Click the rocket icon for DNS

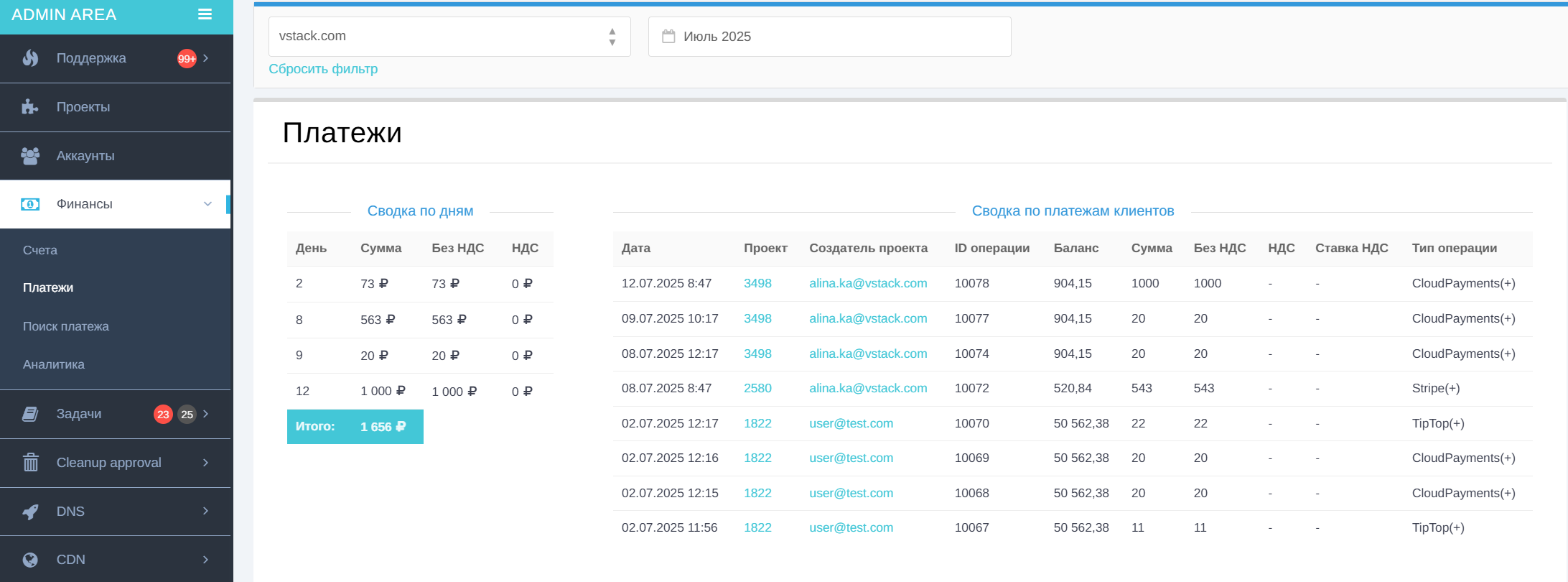click(x=30, y=512)
